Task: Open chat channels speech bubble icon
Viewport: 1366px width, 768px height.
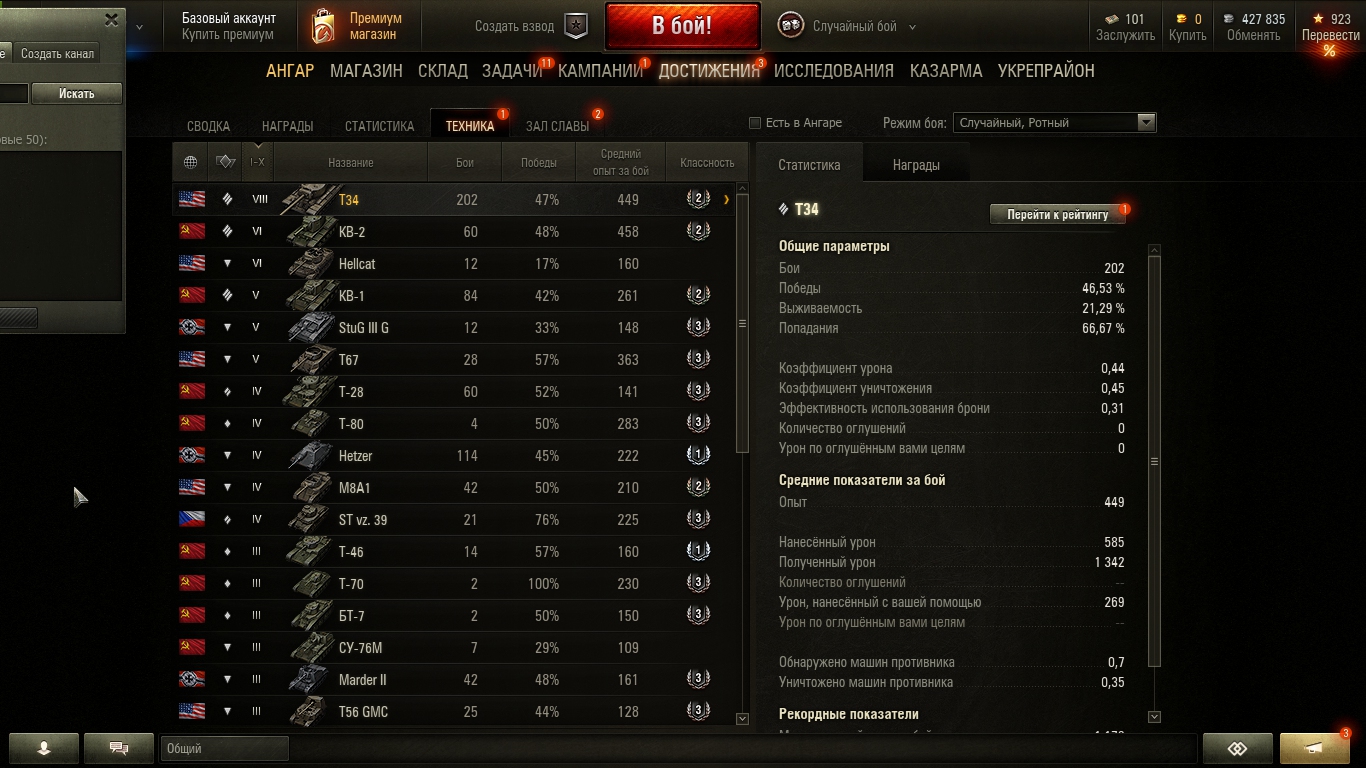Action: click(x=118, y=747)
